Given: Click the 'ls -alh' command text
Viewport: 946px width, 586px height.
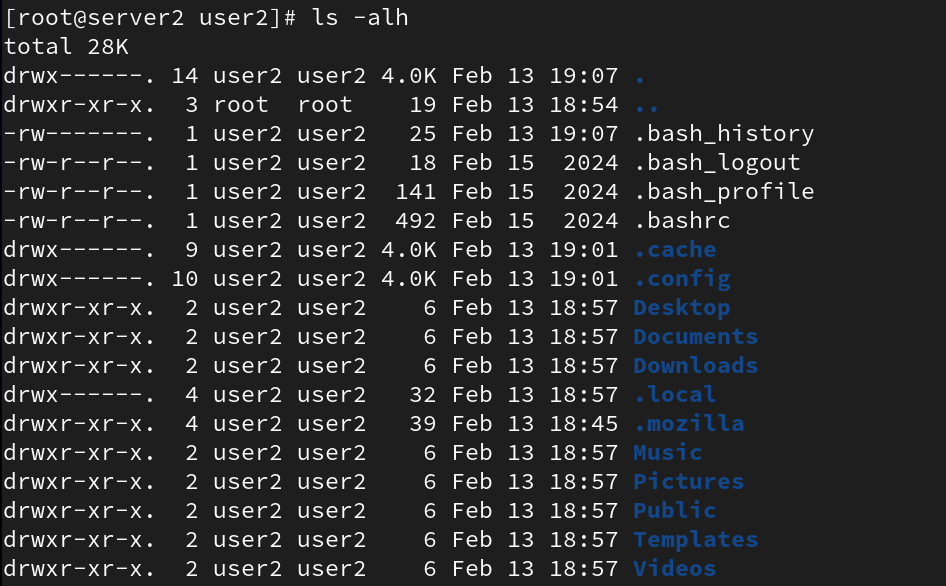Looking at the screenshot, I should (x=360, y=18).
